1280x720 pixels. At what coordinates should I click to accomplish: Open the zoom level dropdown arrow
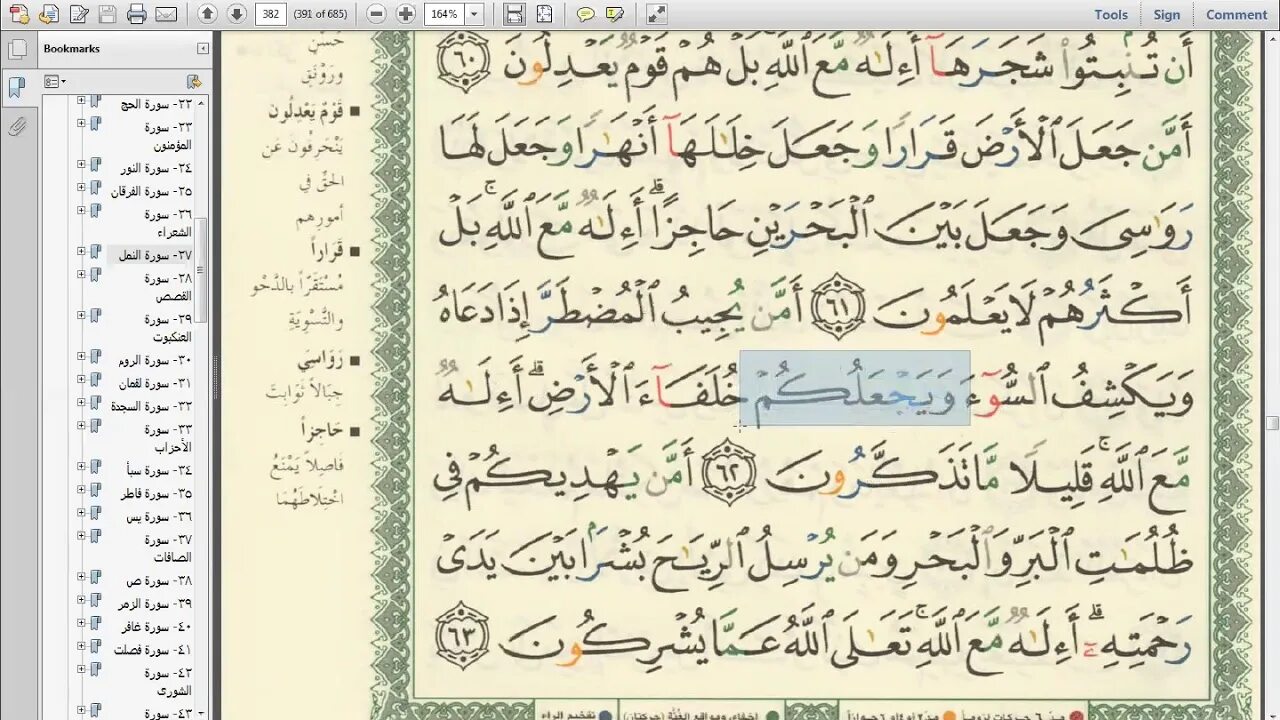point(474,14)
